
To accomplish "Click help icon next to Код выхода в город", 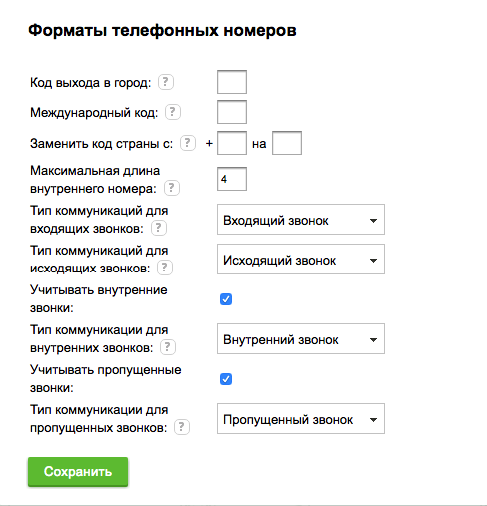I will (x=166, y=82).
